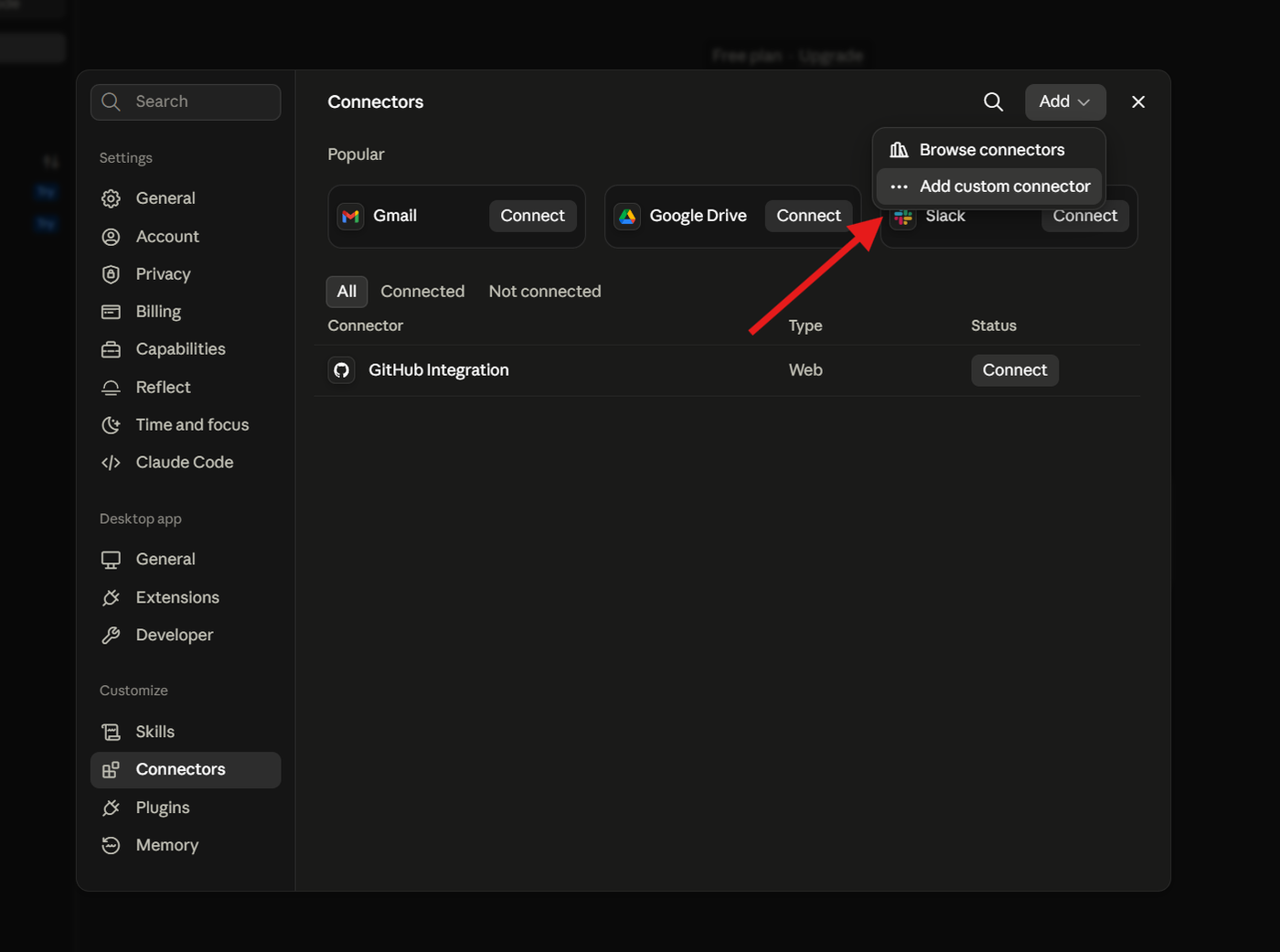The image size is (1280, 952).
Task: Select the All filter tab
Action: (347, 292)
